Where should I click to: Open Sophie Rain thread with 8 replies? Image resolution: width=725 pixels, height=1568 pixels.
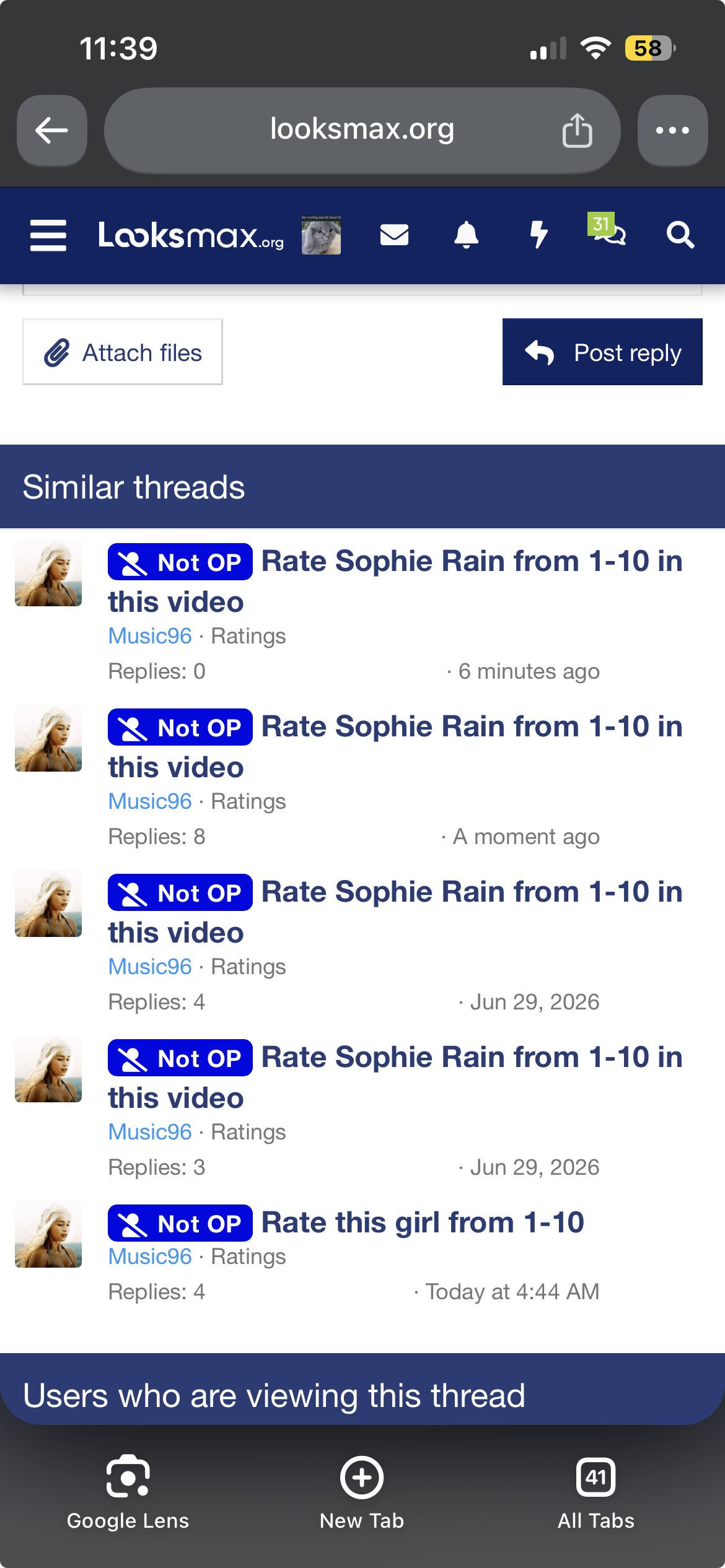[395, 747]
